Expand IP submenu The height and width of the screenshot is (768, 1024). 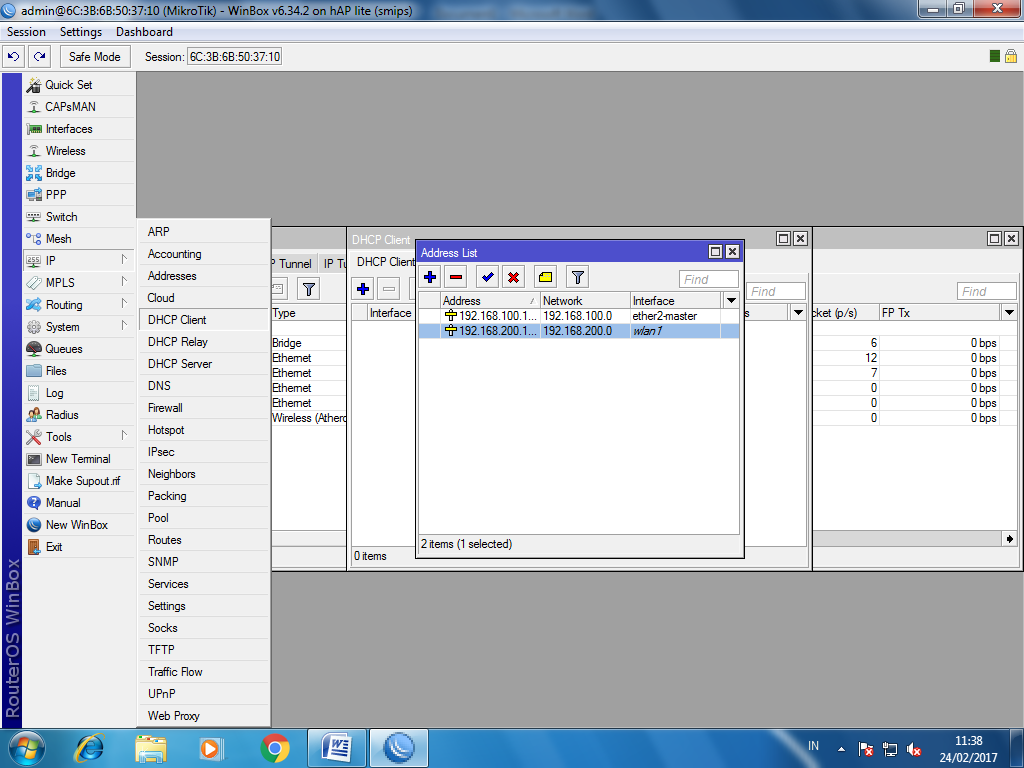(78, 261)
